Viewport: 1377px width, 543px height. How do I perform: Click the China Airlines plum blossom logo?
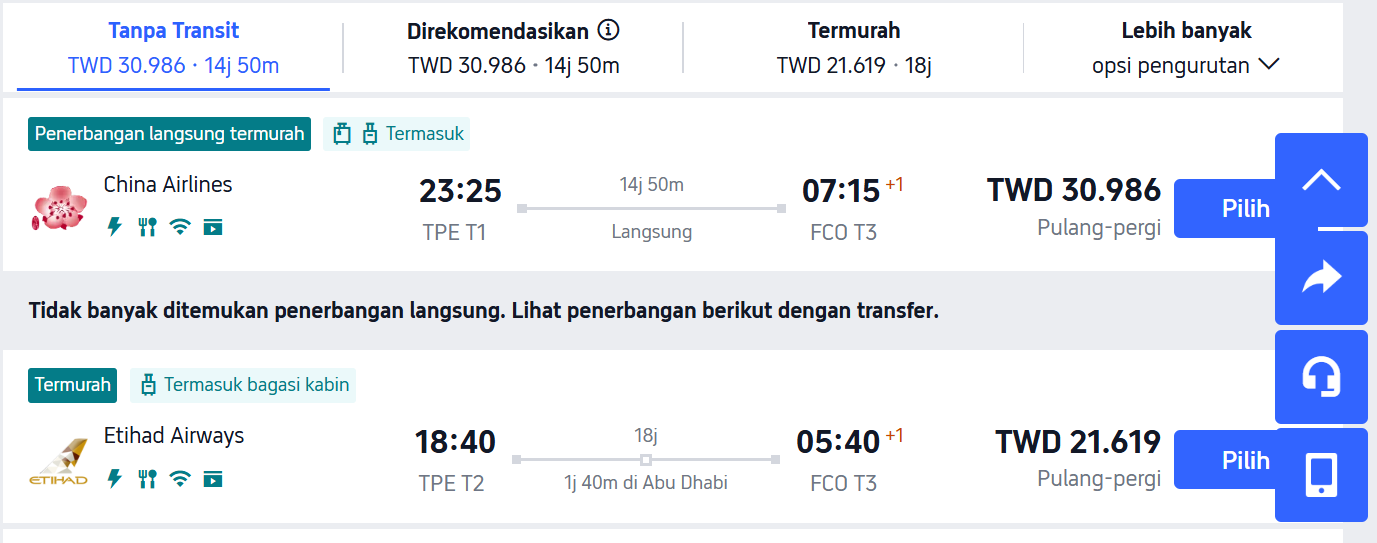[x=61, y=208]
